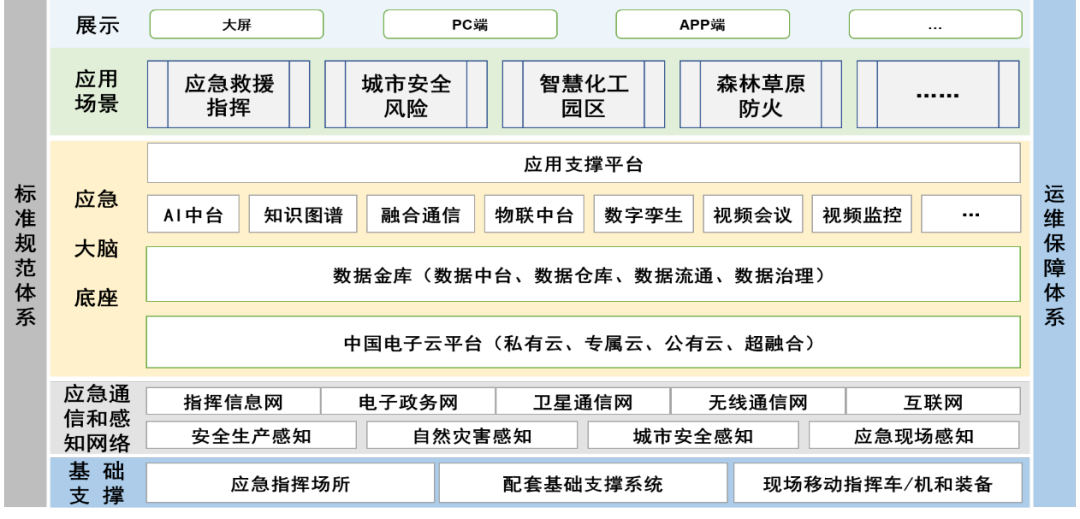Open the 应急救援指挥 scenario block
1080x519 pixels.
click(x=229, y=95)
